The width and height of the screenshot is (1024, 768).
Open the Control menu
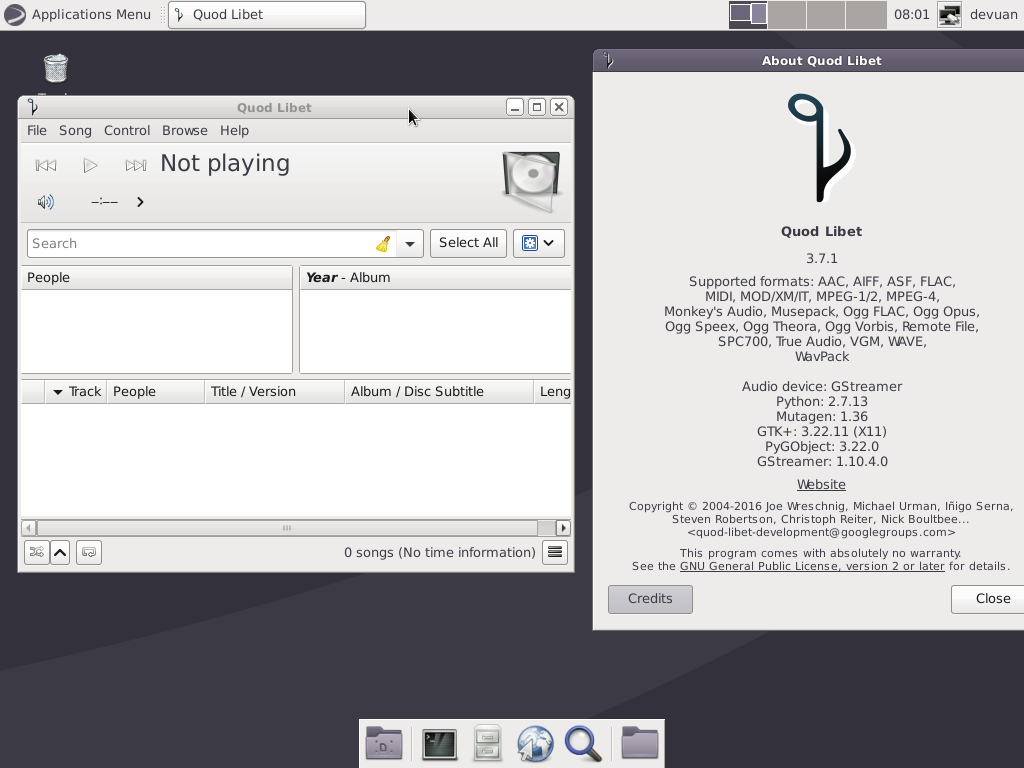click(127, 131)
